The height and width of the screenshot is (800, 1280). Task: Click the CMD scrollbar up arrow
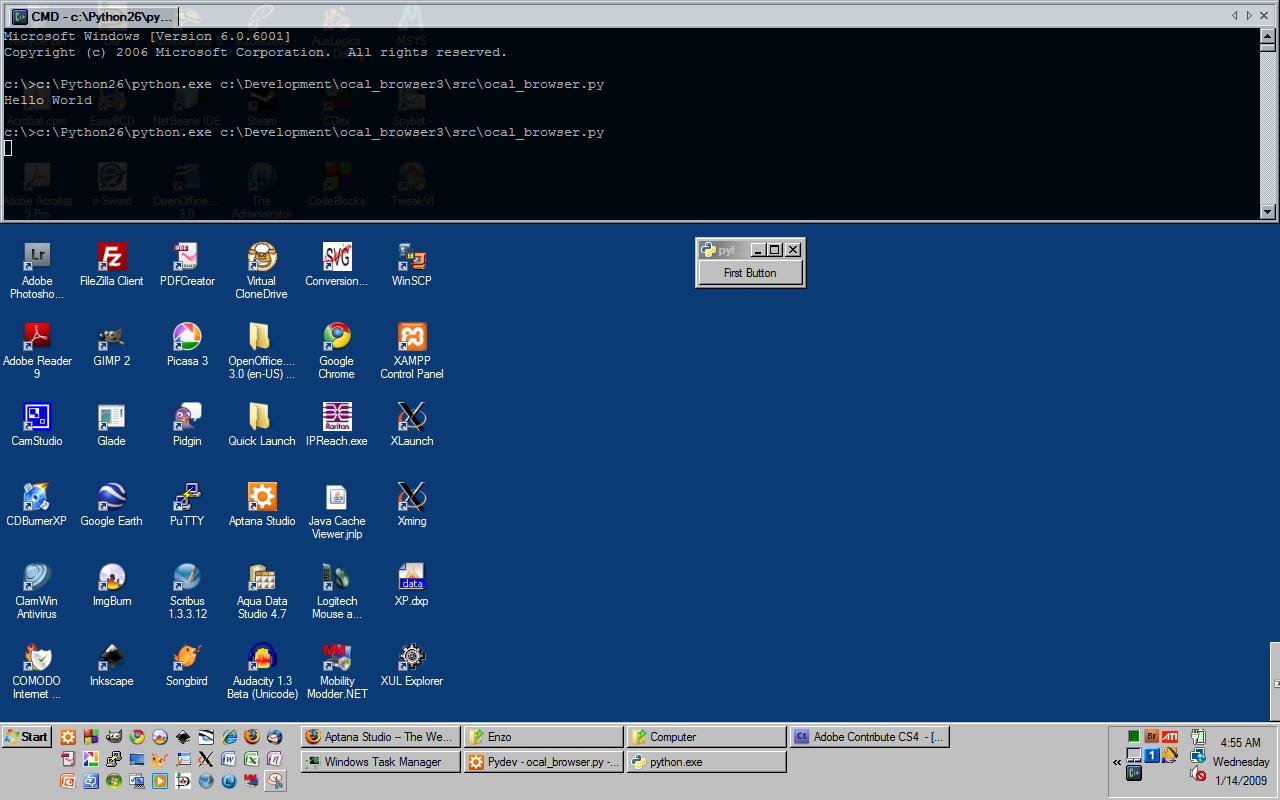(1268, 38)
